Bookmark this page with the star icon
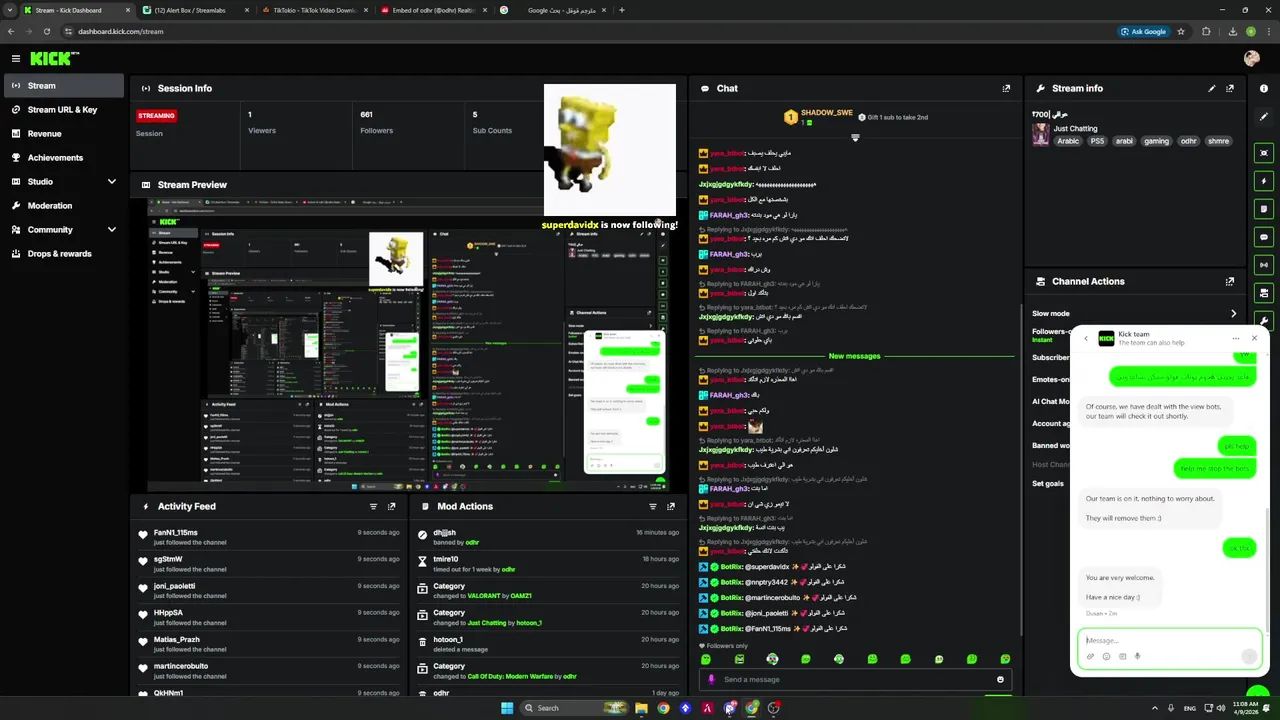Viewport: 1280px width, 720px height. 1181,31
